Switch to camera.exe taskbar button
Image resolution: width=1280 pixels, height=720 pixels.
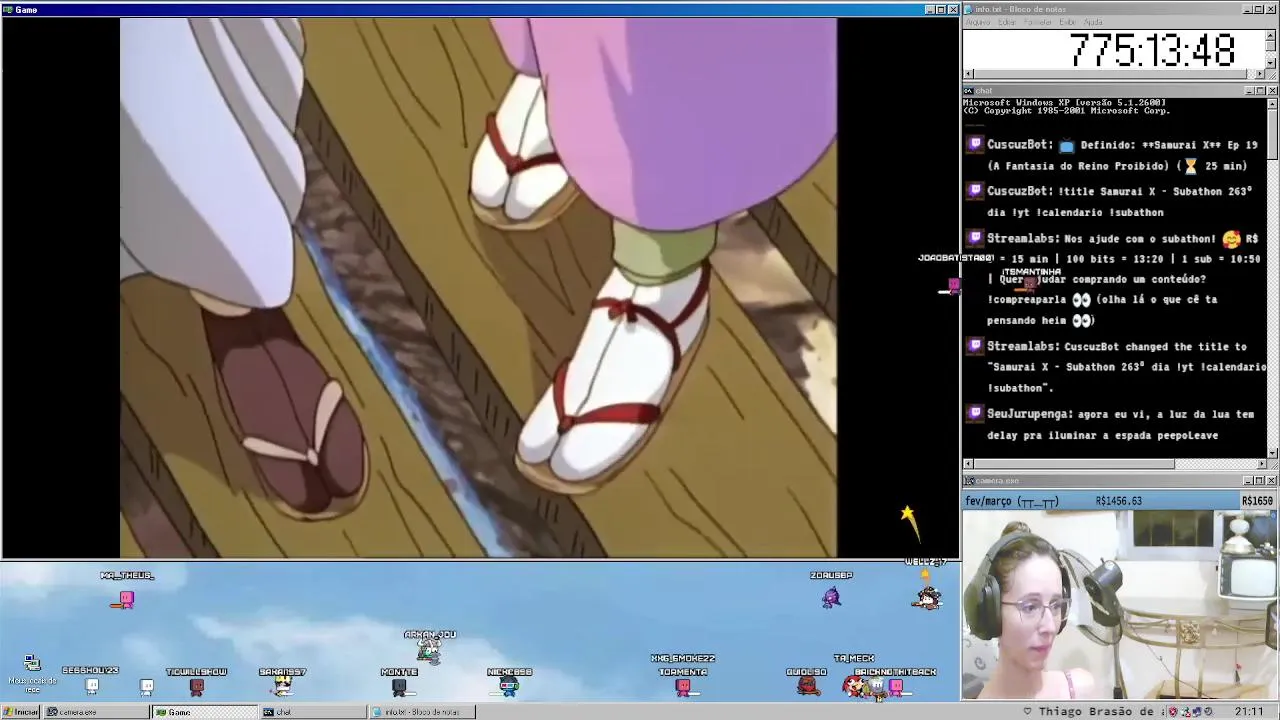98,712
